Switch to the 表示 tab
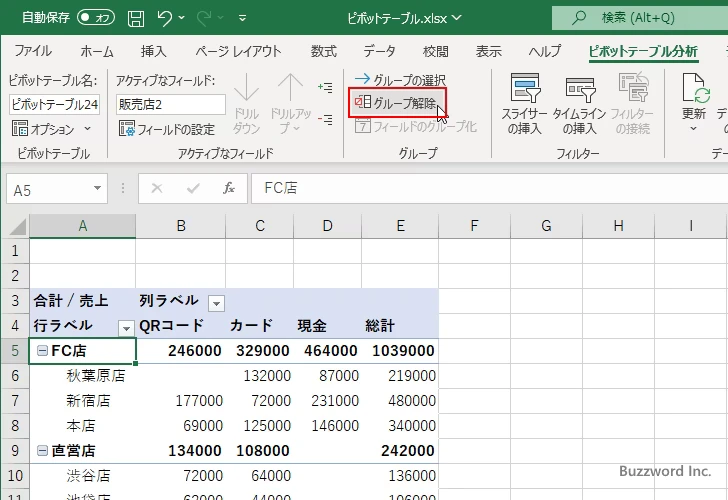 pos(488,51)
